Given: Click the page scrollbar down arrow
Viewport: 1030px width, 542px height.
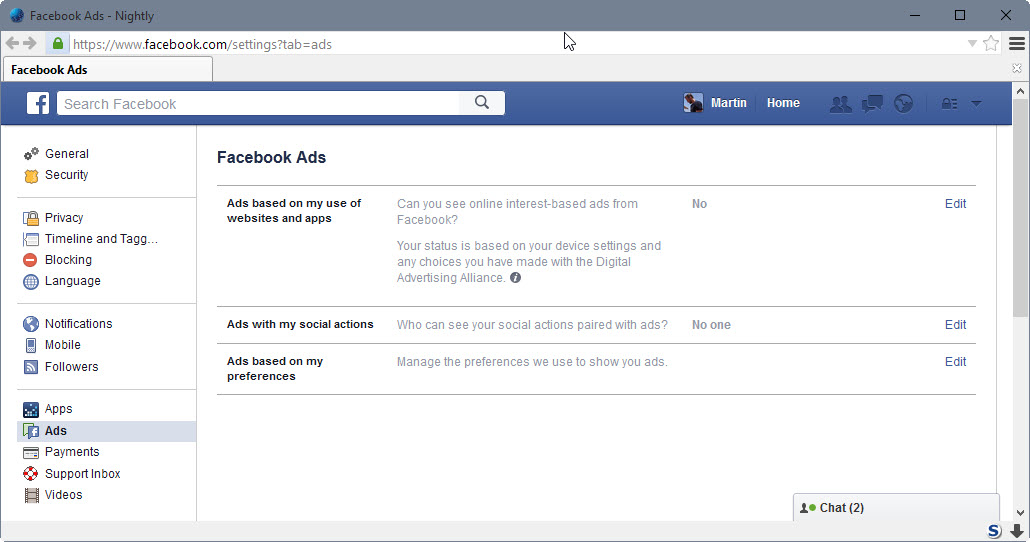Looking at the screenshot, I should (x=1020, y=512).
